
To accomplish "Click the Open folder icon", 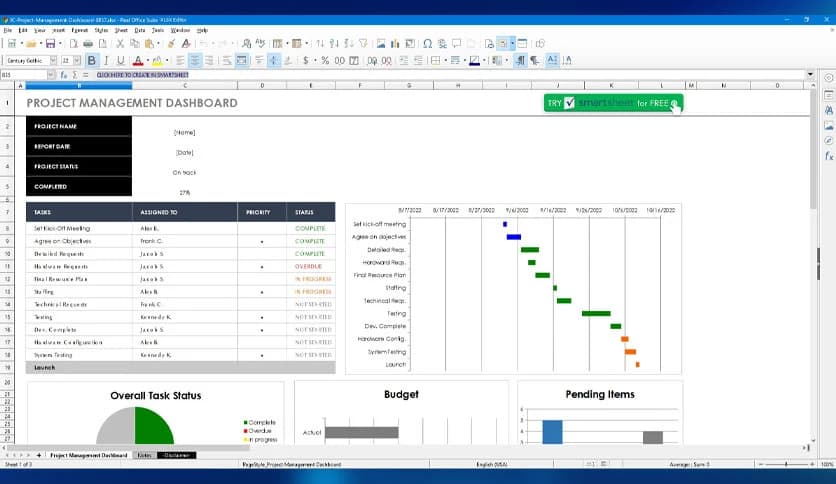I will point(31,44).
